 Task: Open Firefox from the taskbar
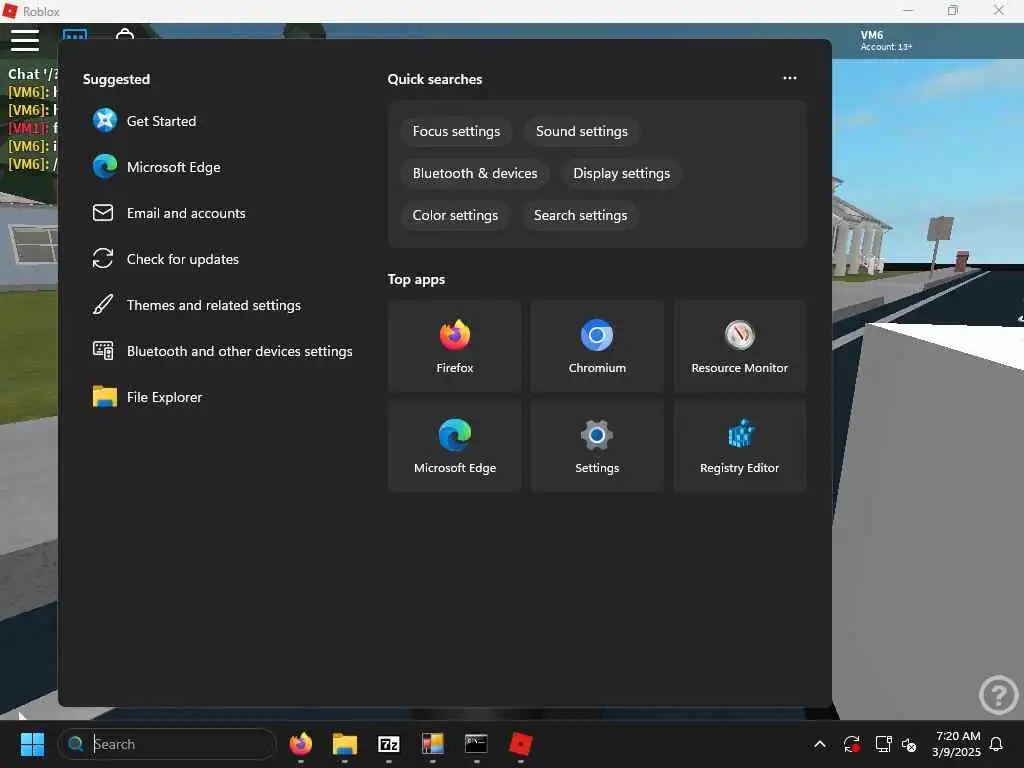click(x=300, y=744)
